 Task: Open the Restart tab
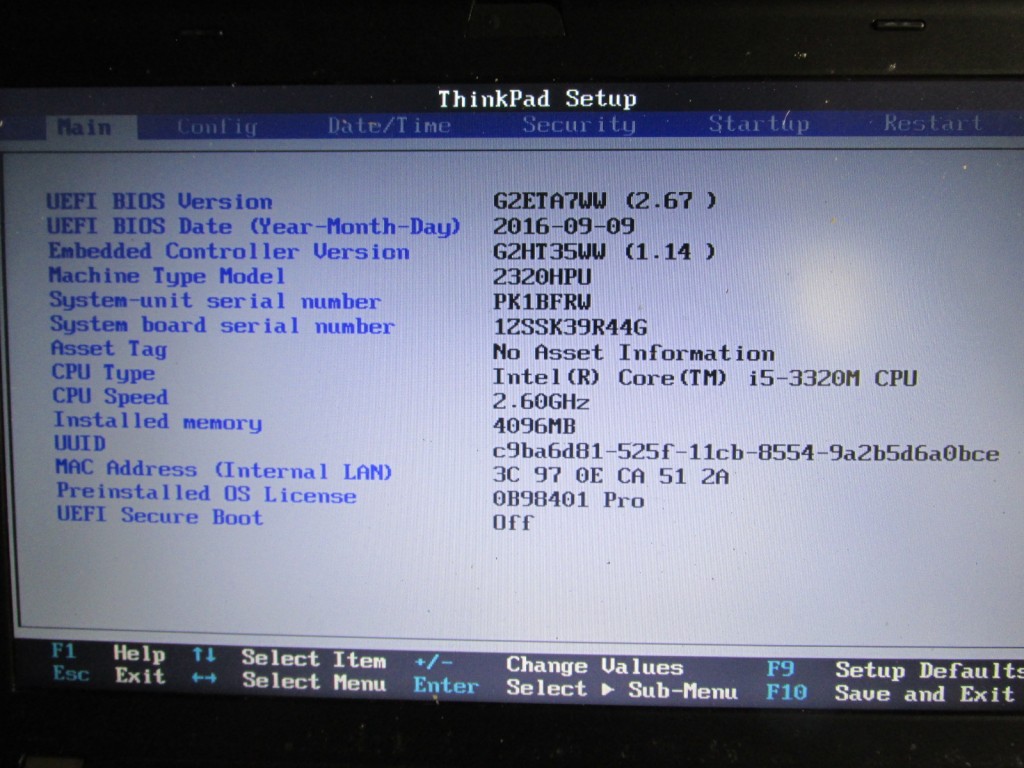[x=933, y=122]
